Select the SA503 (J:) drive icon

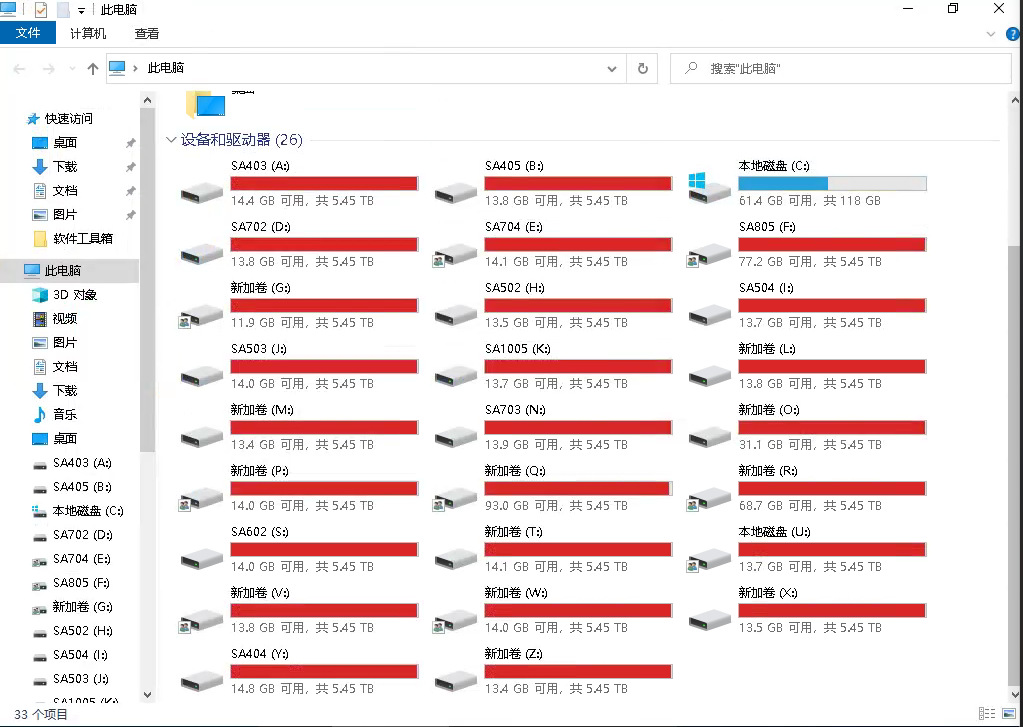click(x=202, y=376)
